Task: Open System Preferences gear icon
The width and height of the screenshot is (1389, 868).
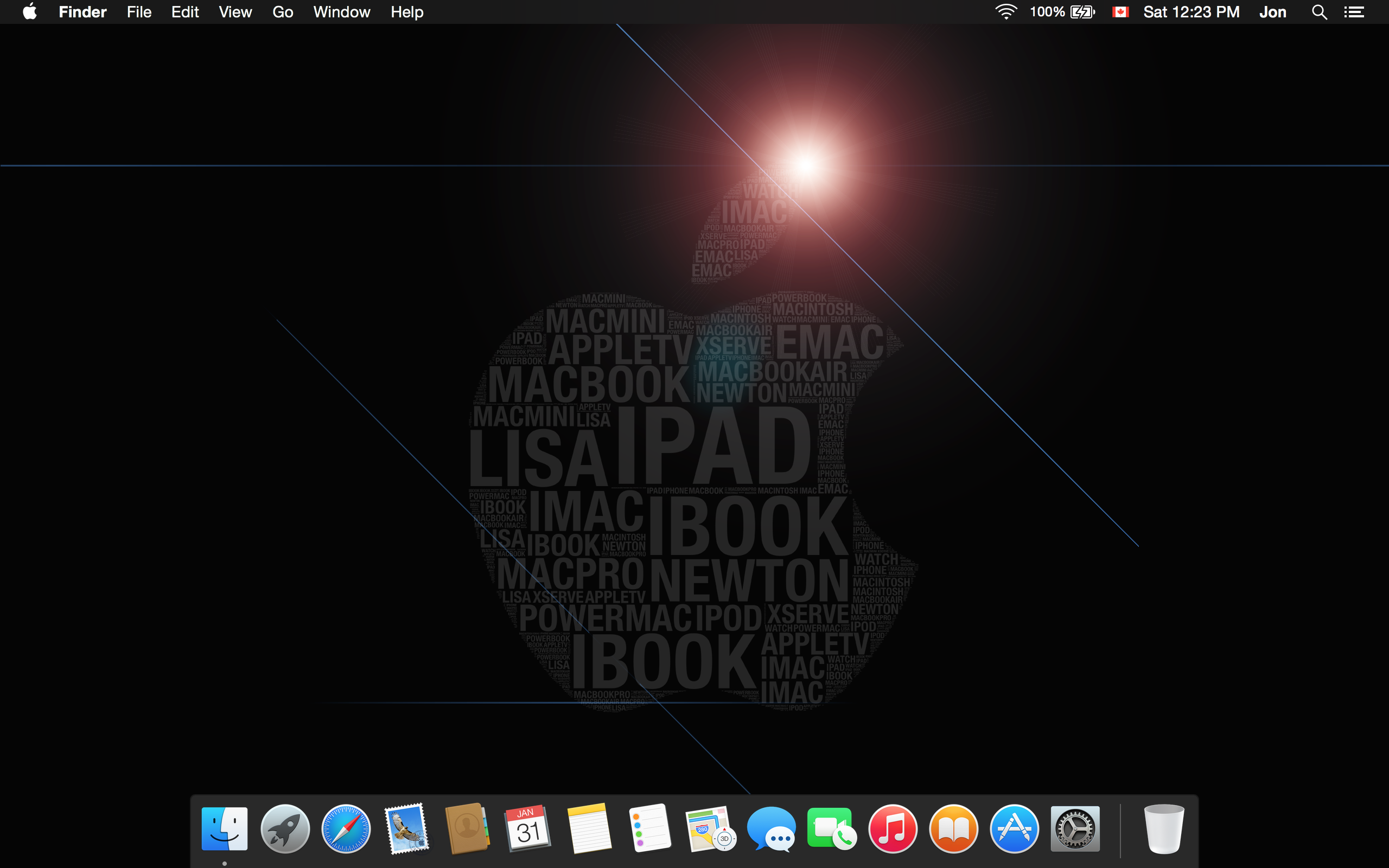Action: (x=1075, y=829)
